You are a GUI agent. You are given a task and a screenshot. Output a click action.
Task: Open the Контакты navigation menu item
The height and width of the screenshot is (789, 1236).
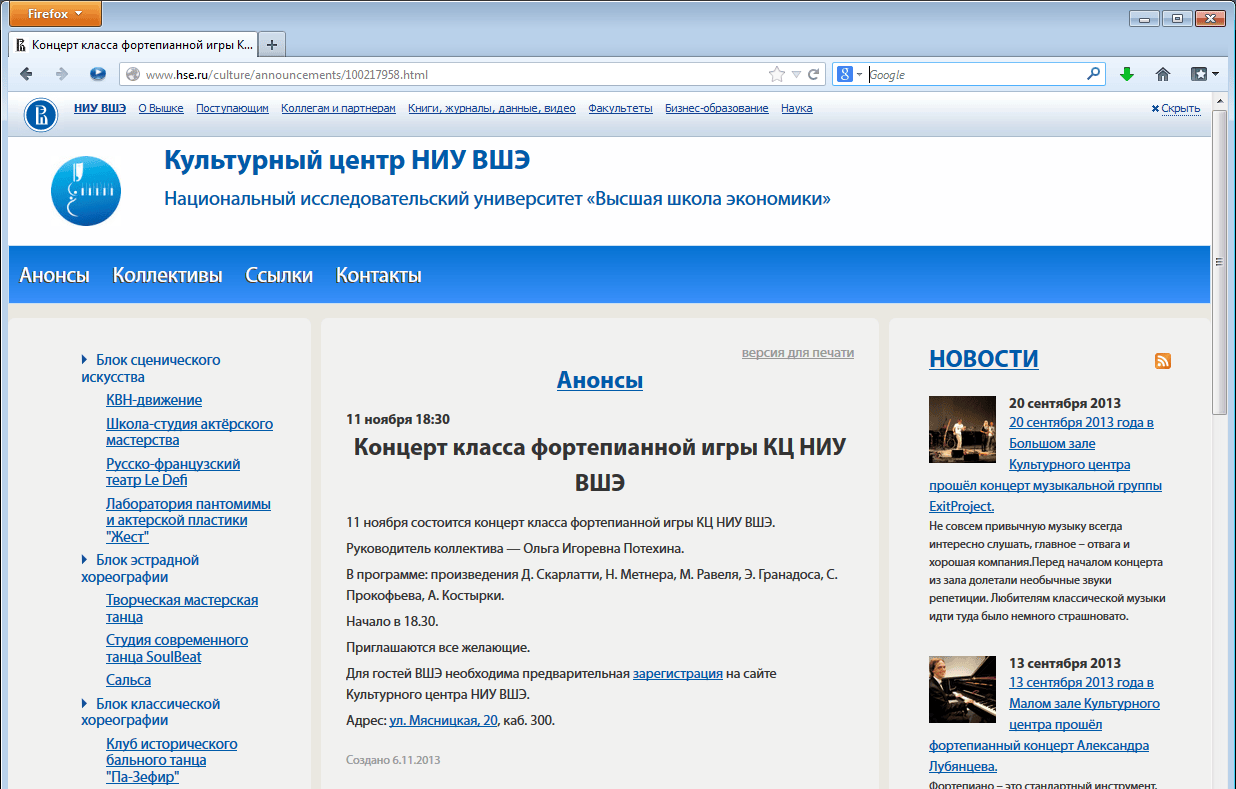(378, 275)
